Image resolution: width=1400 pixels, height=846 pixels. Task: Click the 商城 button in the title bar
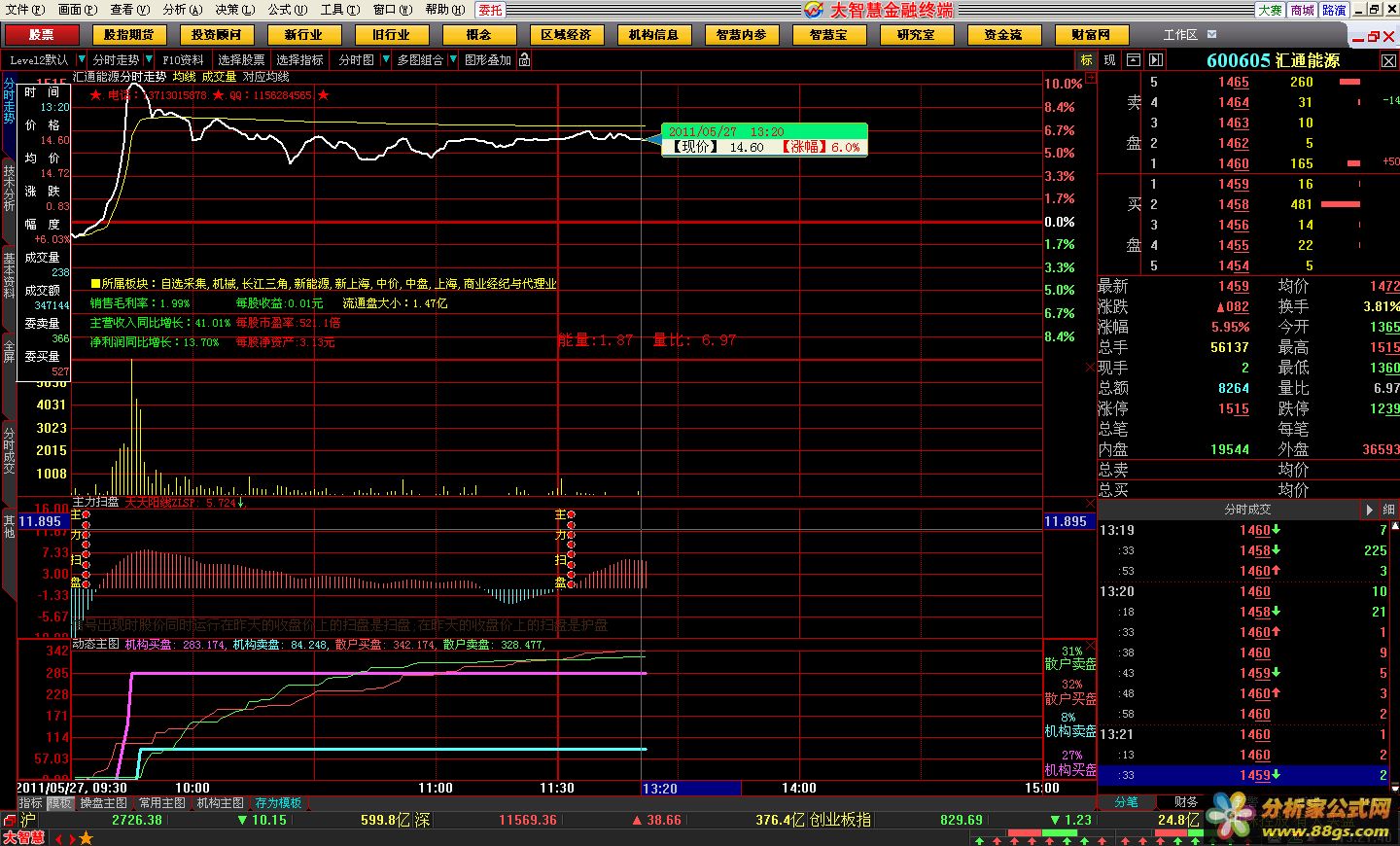tap(1302, 10)
